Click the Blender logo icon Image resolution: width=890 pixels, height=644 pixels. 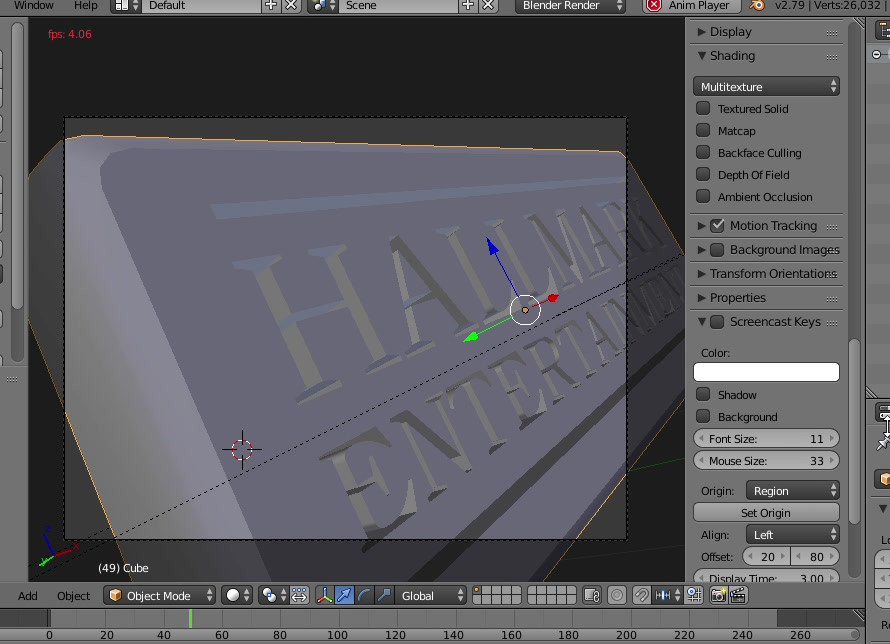click(757, 6)
